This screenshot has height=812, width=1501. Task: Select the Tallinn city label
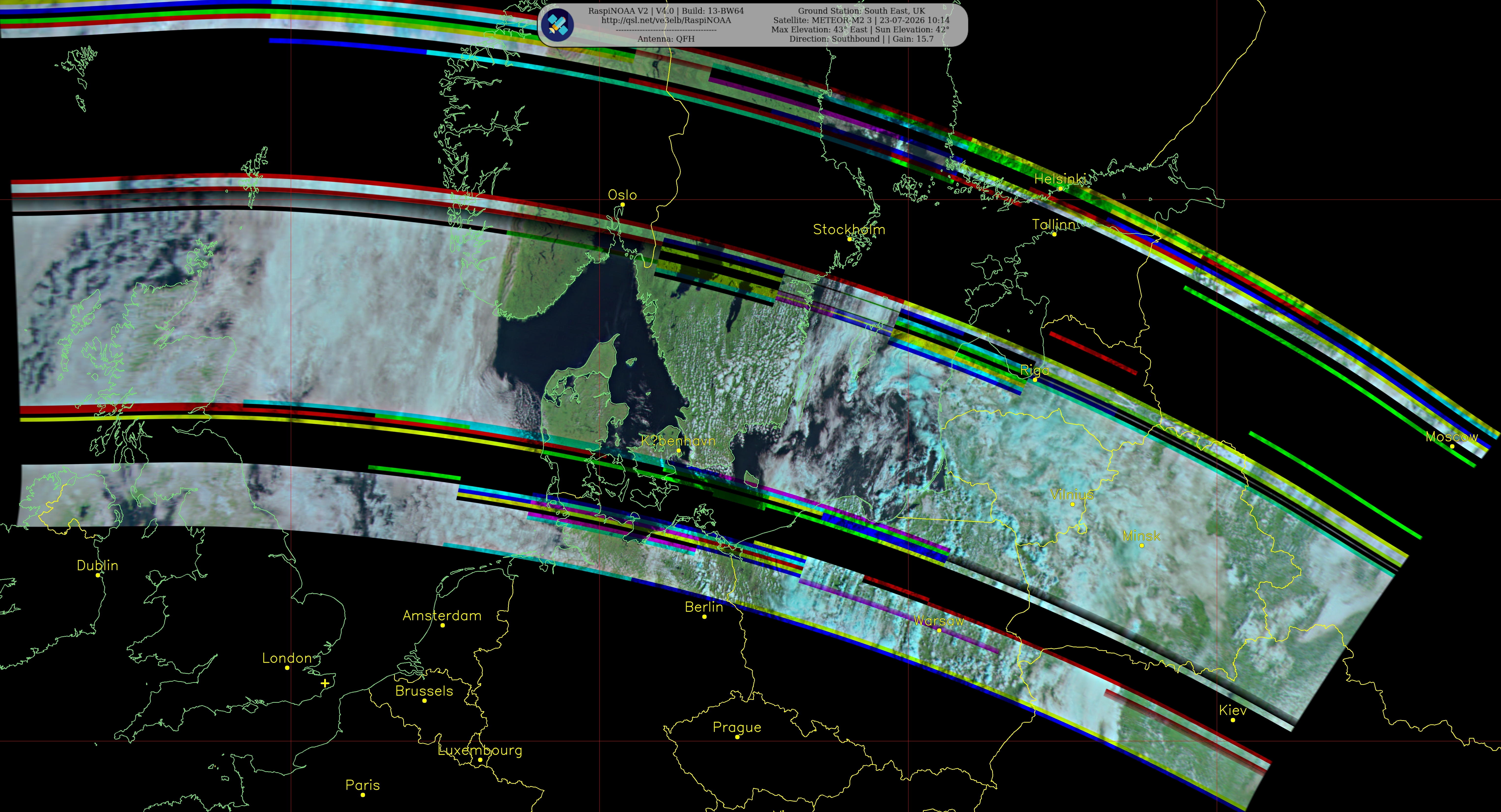1054,224
